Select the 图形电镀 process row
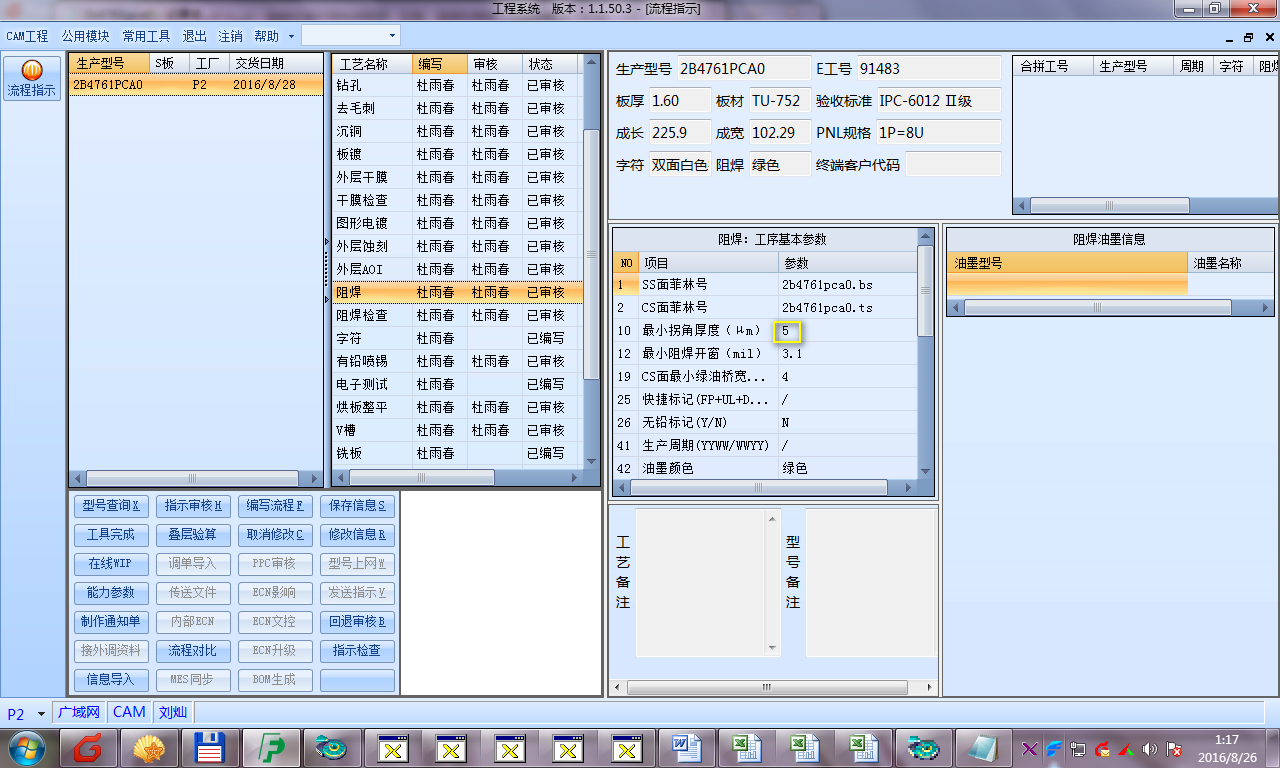The width and height of the screenshot is (1280, 768). [457, 223]
